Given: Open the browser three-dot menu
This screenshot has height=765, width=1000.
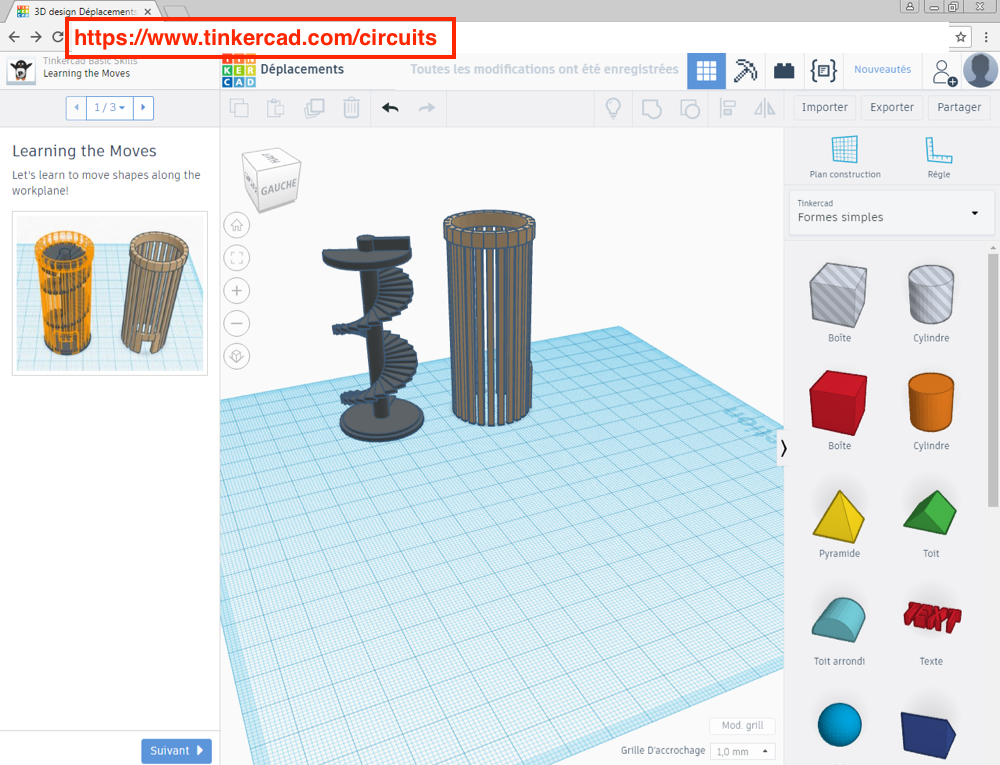Looking at the screenshot, I should tap(986, 37).
